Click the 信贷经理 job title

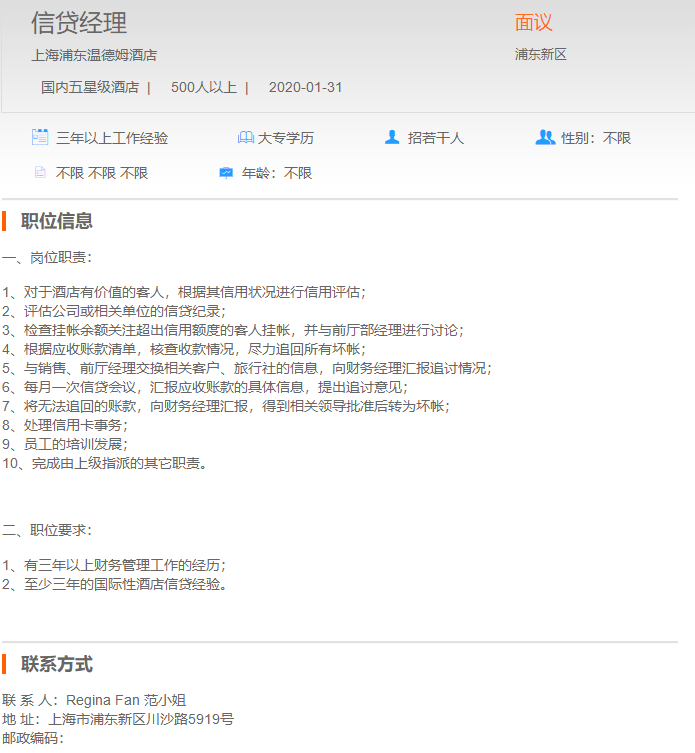79,23
